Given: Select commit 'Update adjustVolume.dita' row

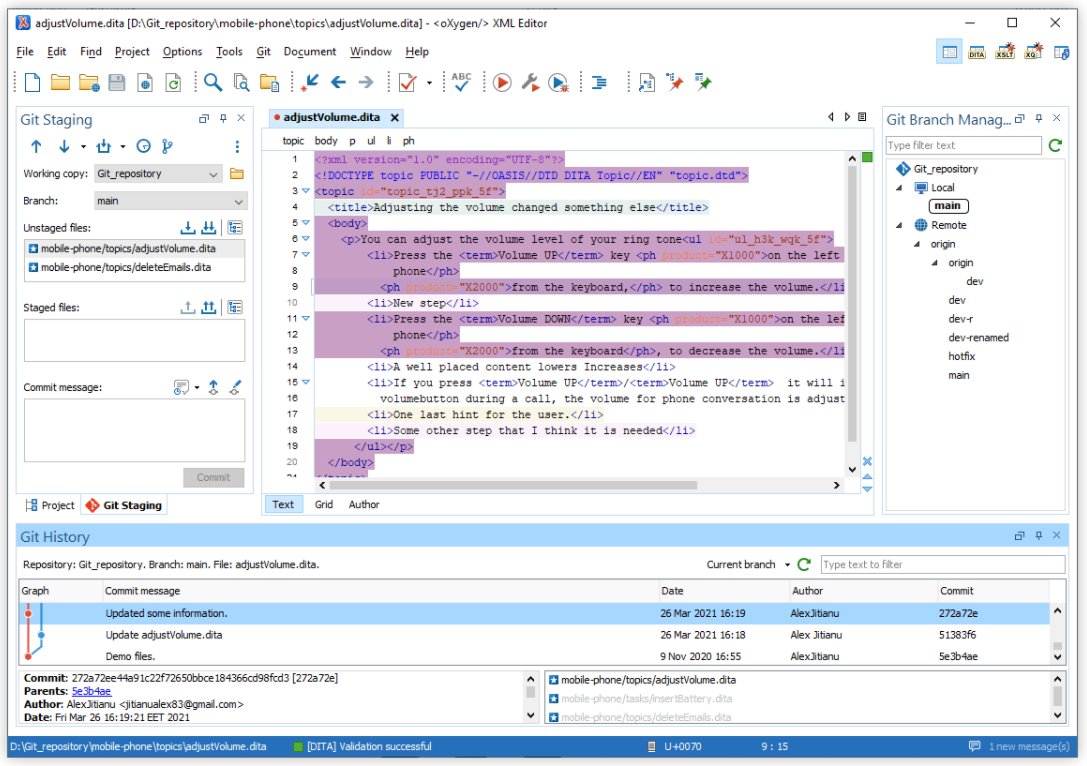Looking at the screenshot, I should pyautogui.click(x=534, y=635).
